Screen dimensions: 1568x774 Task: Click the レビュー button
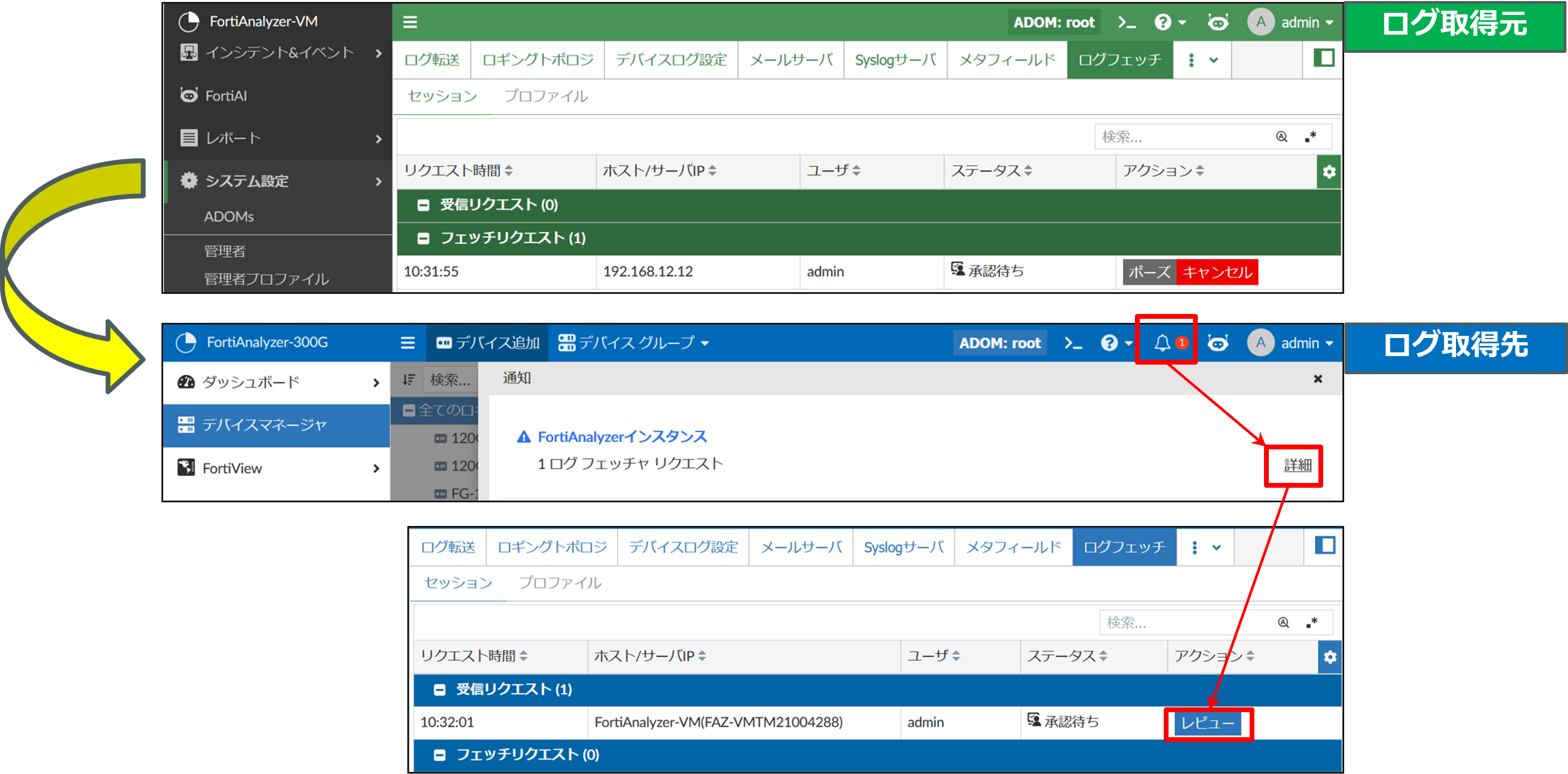(1207, 723)
